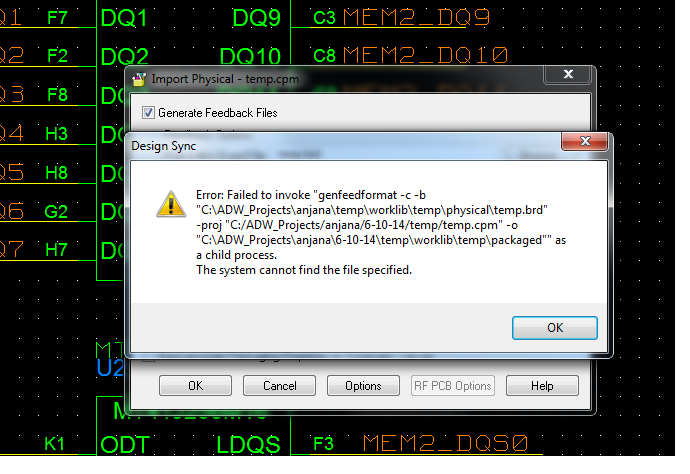This screenshot has height=474, width=690.
Task: Select the MEM2_DQ9 net label
Action: pyautogui.click(x=416, y=18)
